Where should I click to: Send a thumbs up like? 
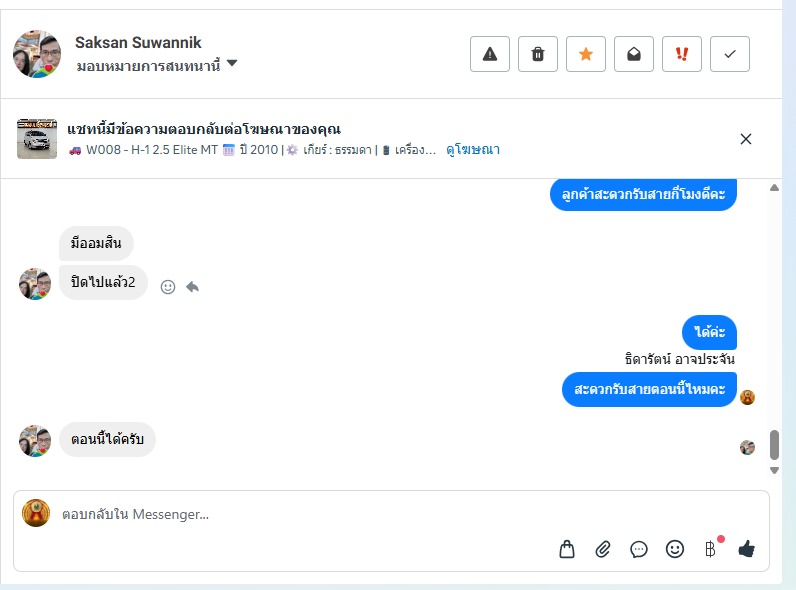[x=746, y=549]
